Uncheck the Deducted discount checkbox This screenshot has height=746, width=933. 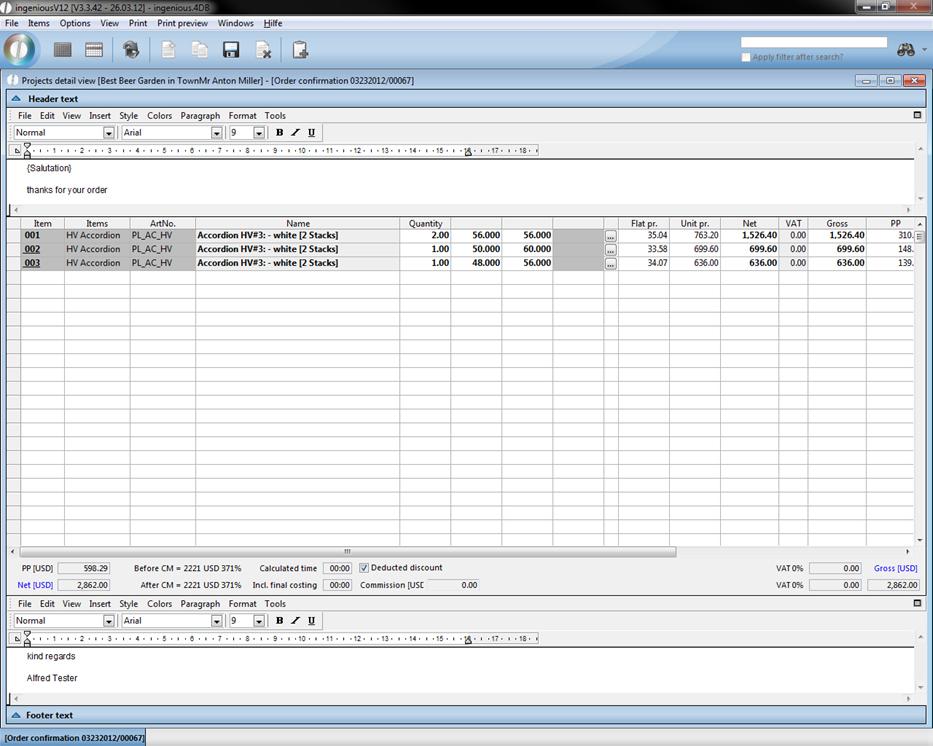364,568
